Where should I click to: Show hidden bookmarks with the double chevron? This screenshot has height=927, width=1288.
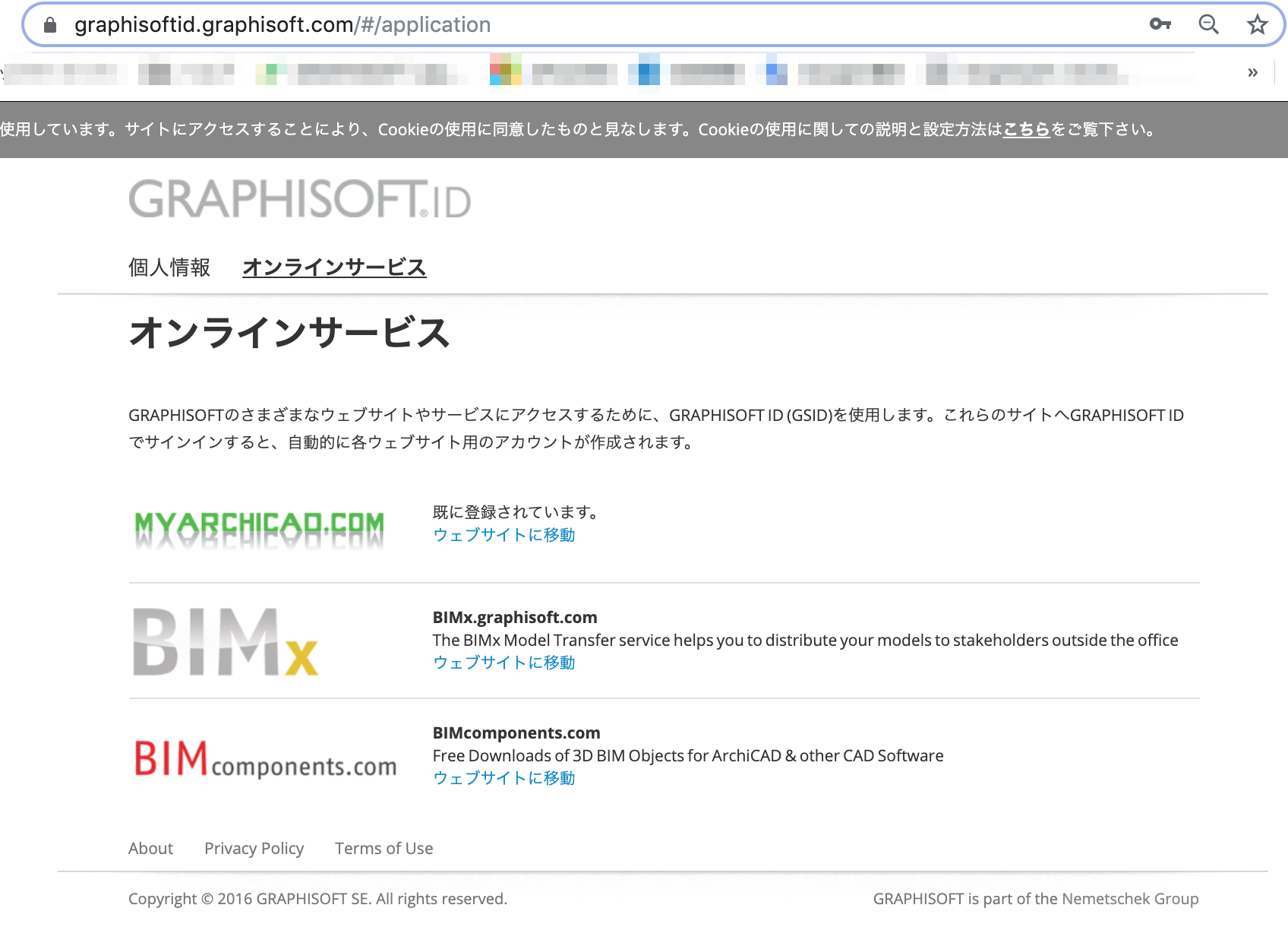(1253, 73)
